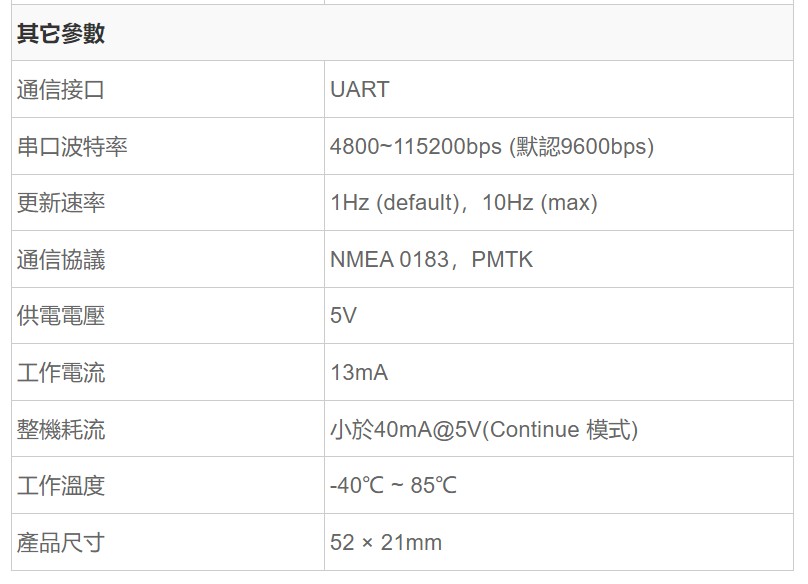Click the 小於40mA@5V consumption value
808x584 pixels.
click(484, 429)
